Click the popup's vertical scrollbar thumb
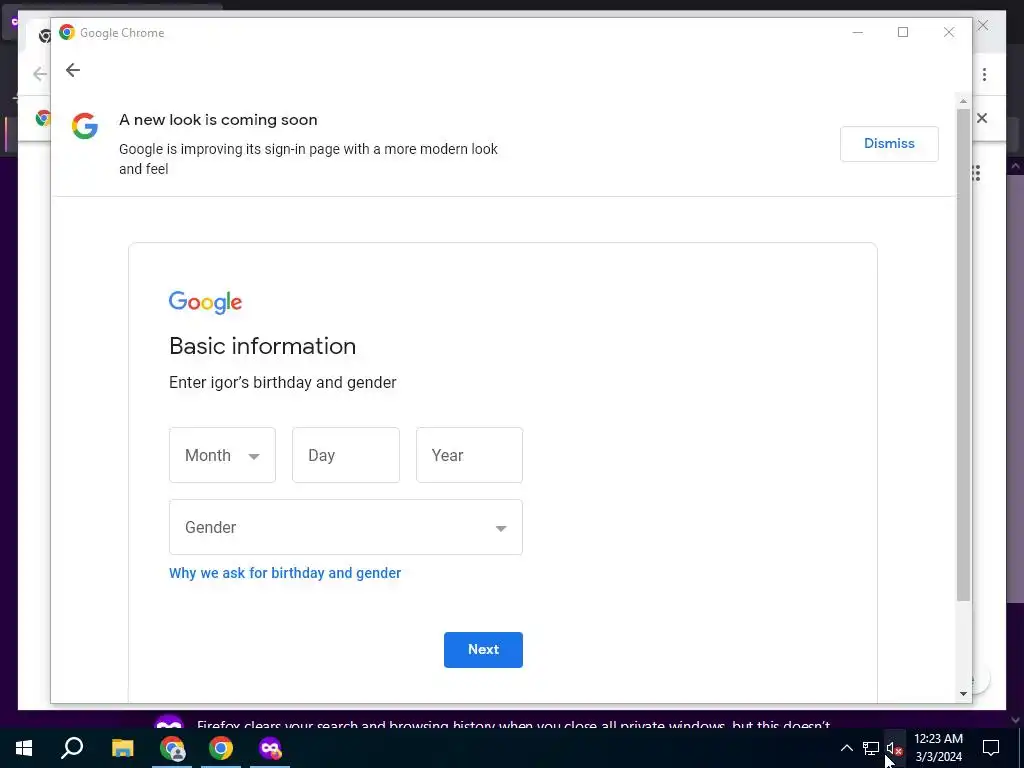 (x=963, y=355)
